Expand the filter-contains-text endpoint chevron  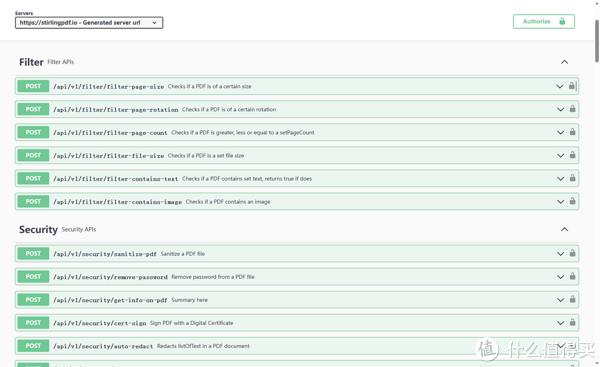click(x=561, y=179)
